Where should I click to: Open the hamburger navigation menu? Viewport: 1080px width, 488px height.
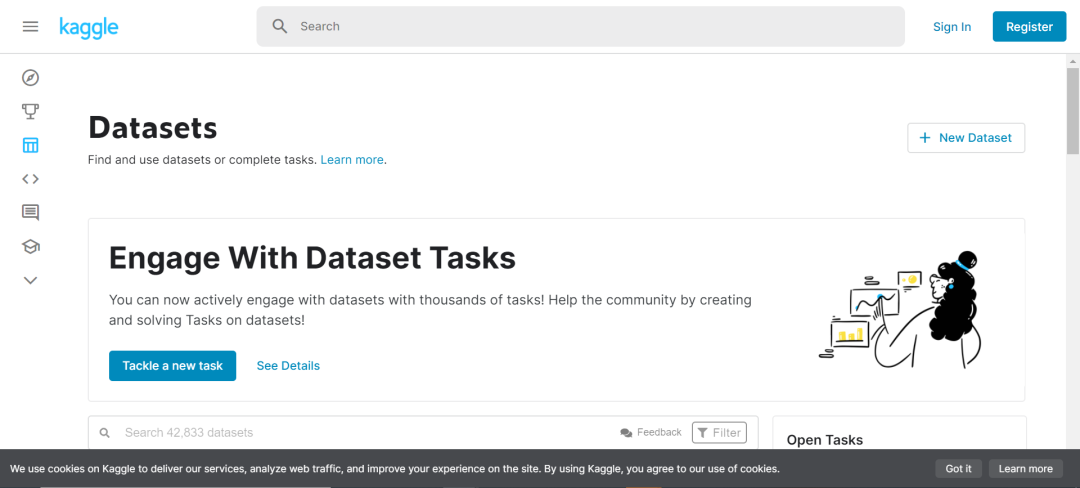tap(30, 27)
